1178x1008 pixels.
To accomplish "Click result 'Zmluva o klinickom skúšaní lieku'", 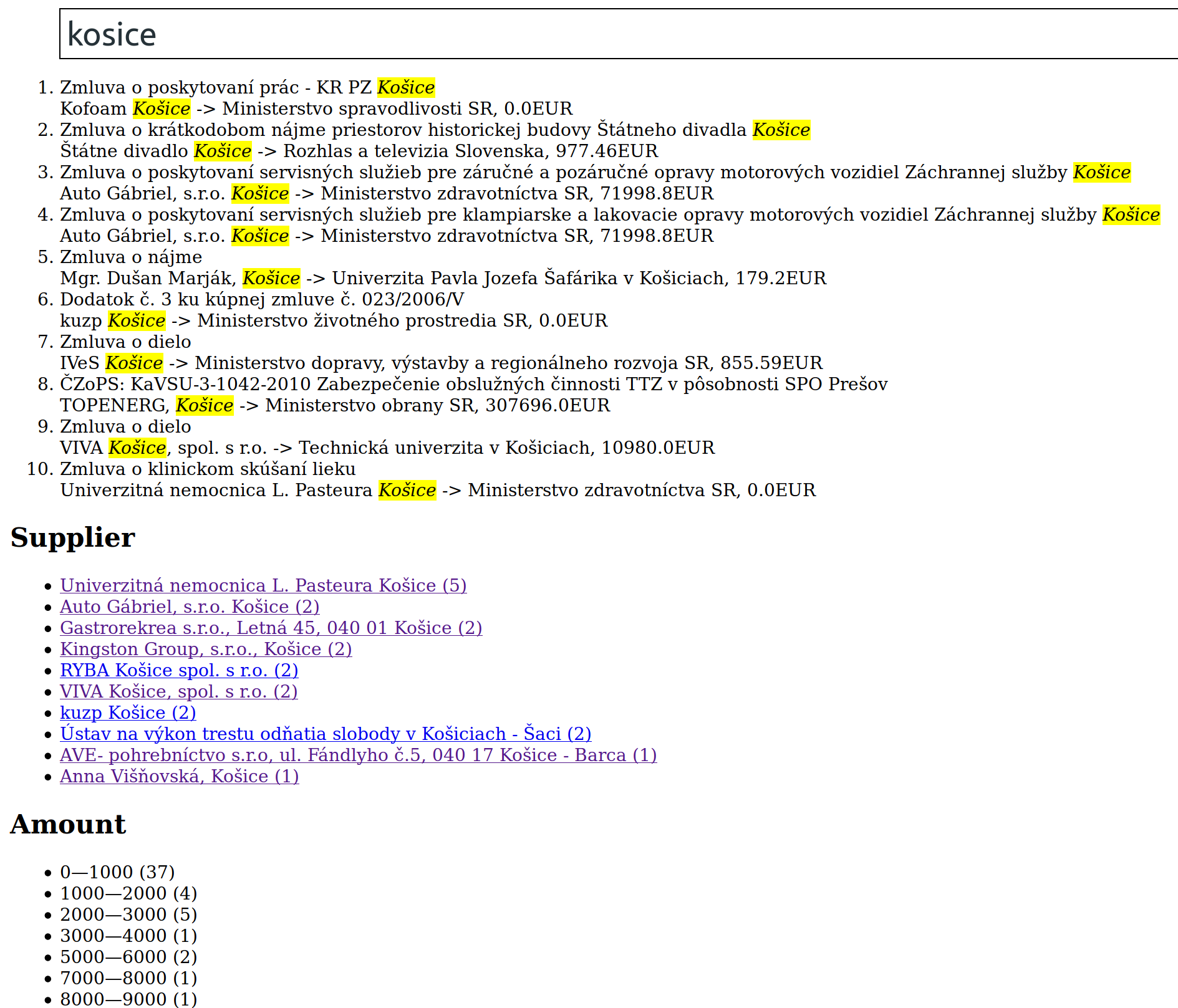I will (x=208, y=469).
